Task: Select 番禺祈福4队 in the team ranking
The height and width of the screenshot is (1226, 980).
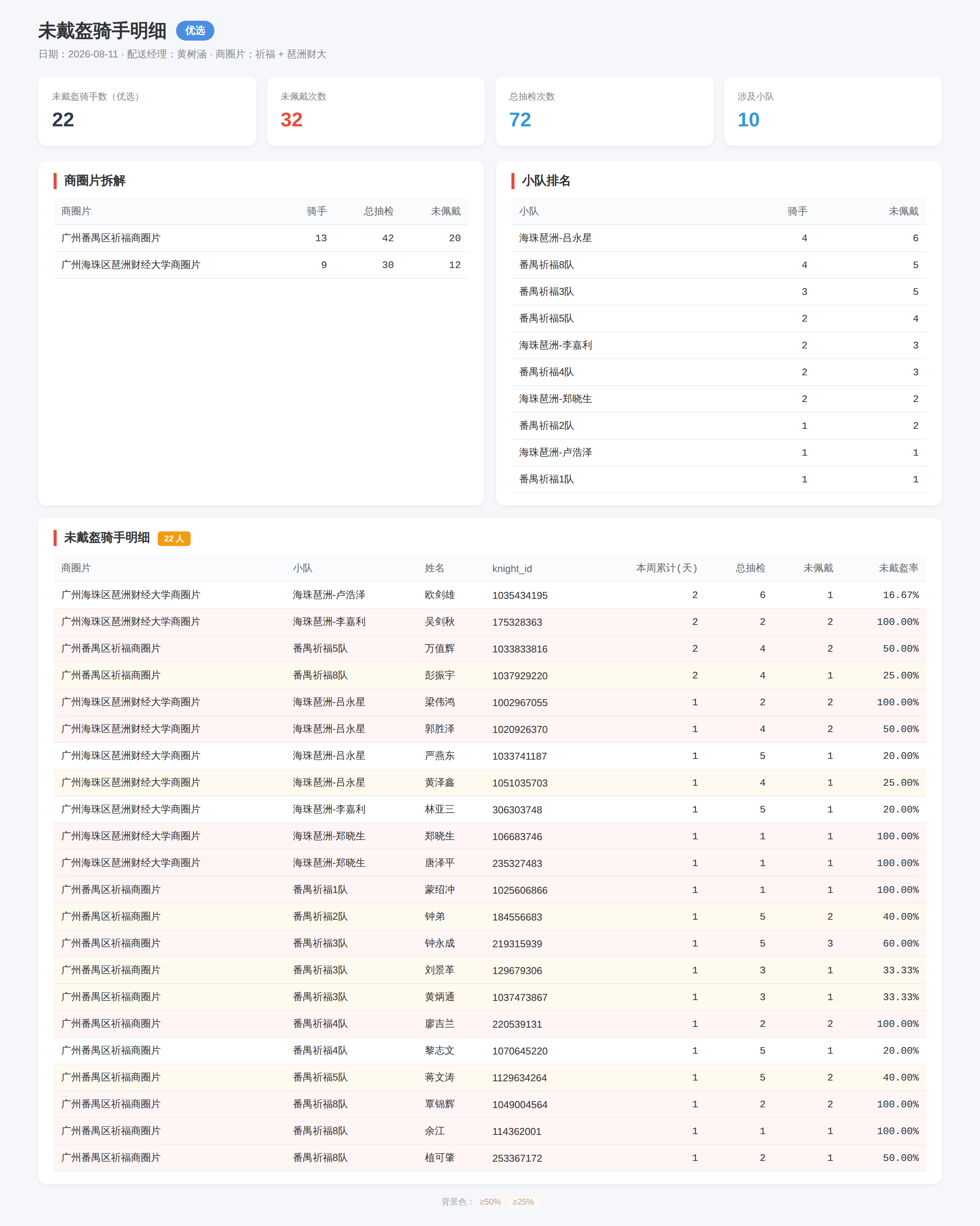Action: (546, 372)
